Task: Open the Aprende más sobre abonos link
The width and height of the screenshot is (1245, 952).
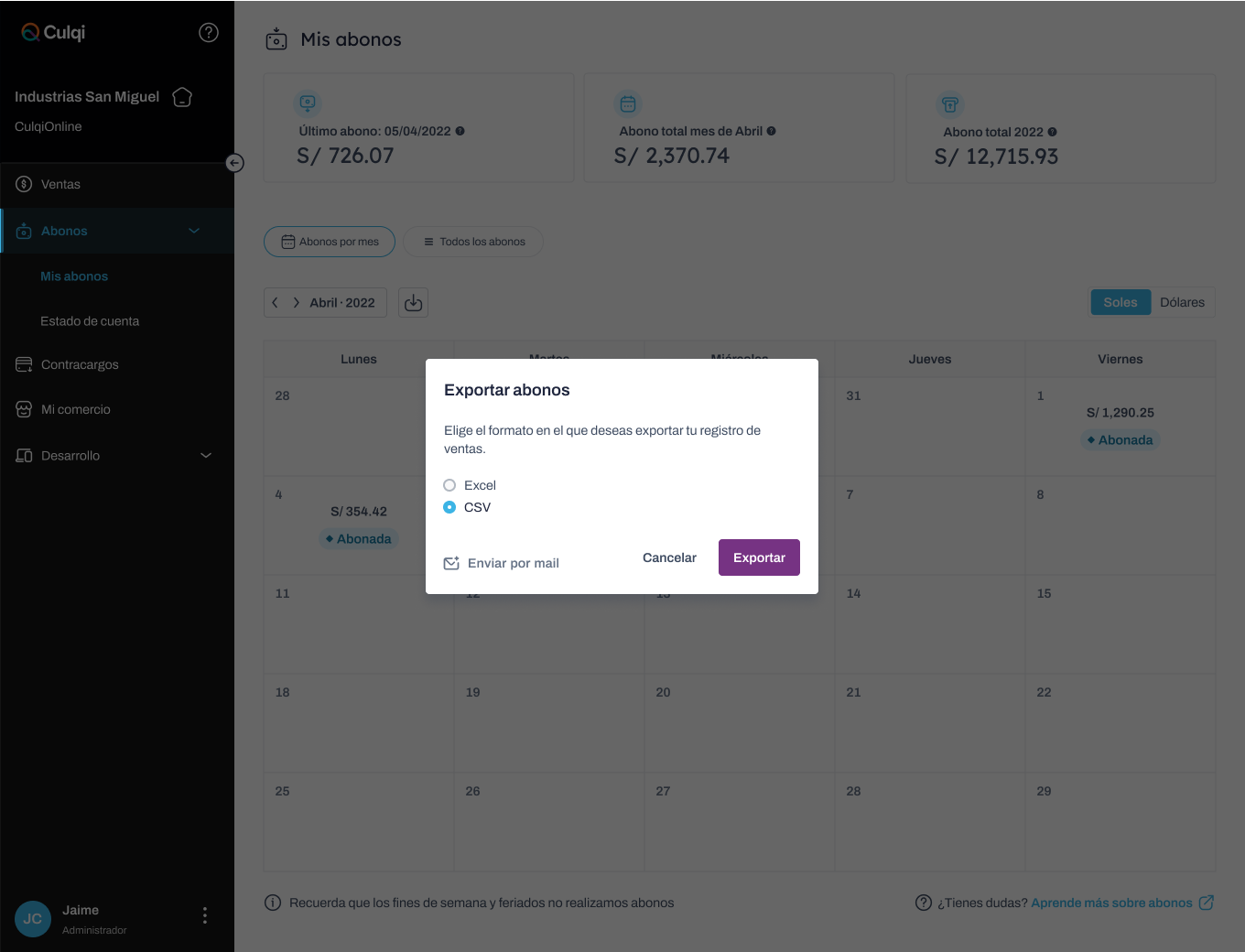Action: pos(1111,903)
